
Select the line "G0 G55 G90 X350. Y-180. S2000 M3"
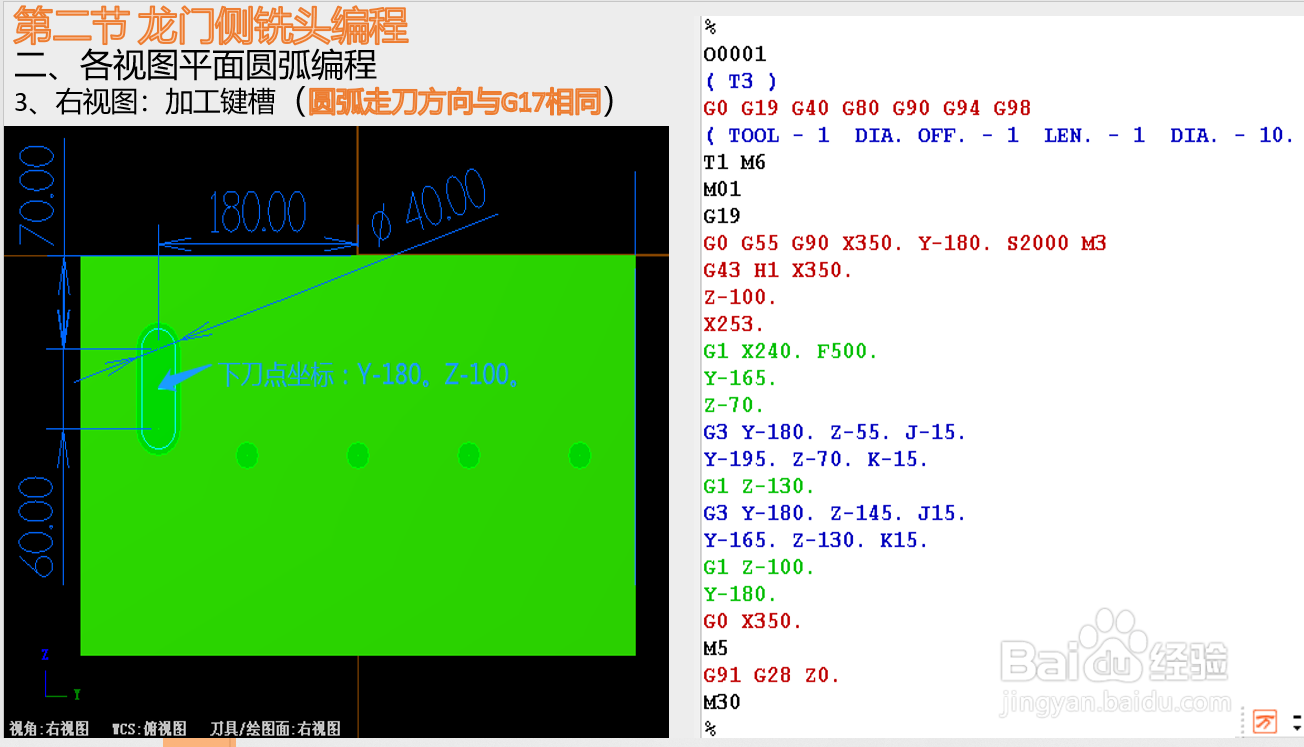pyautogui.click(x=905, y=243)
